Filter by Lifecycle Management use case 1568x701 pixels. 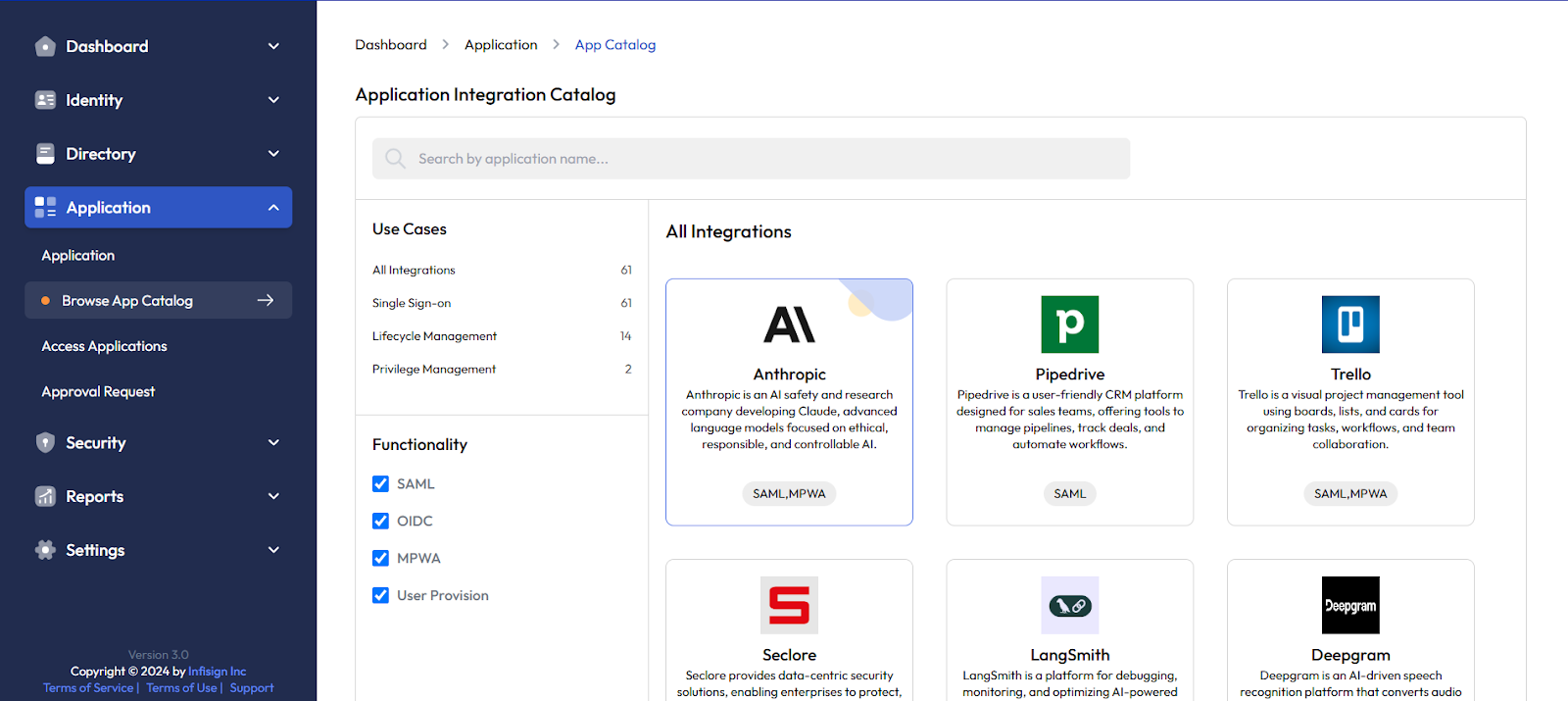(502, 336)
